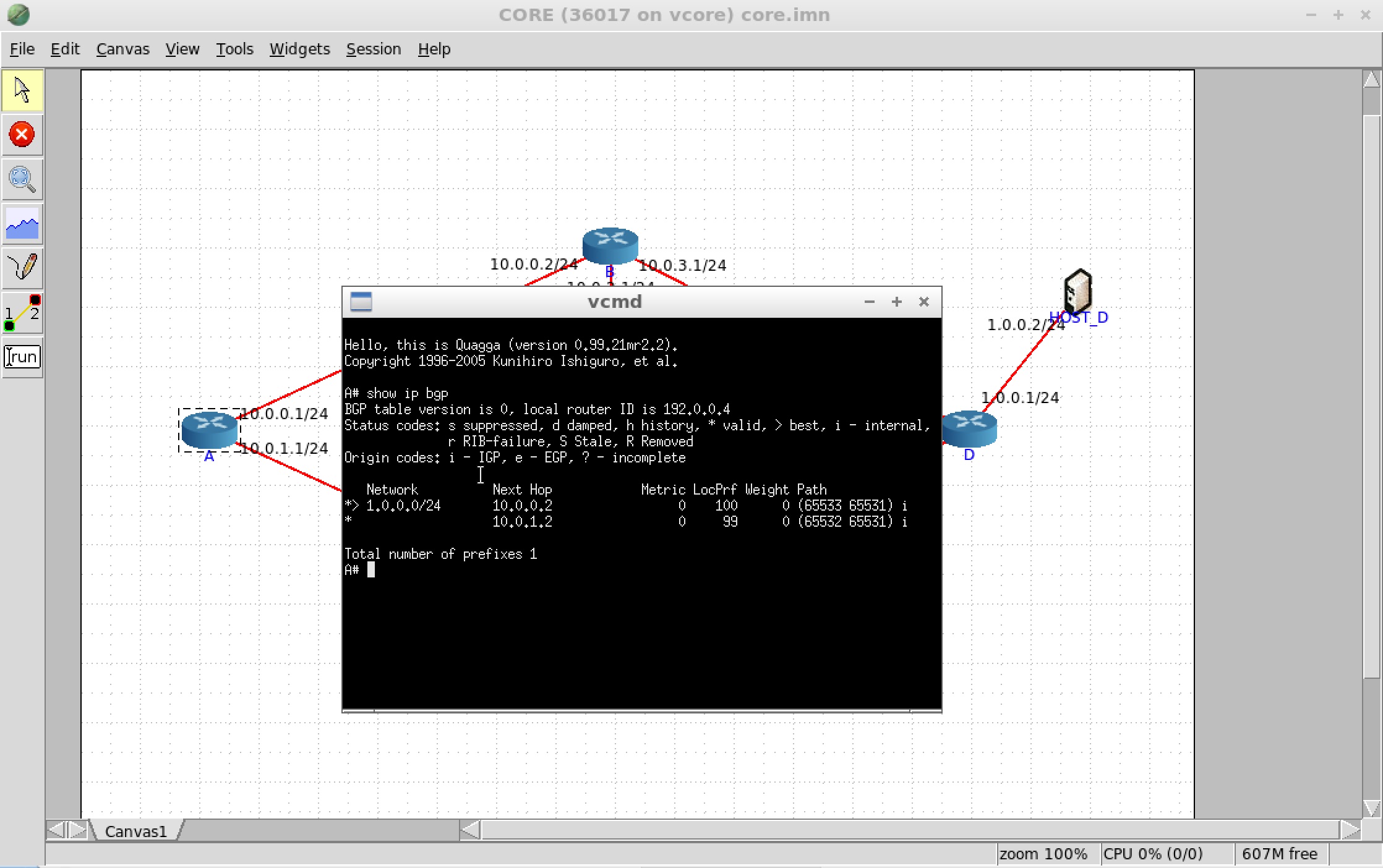Click the zoom 100% status entry
The image size is (1383, 868).
tap(1043, 854)
